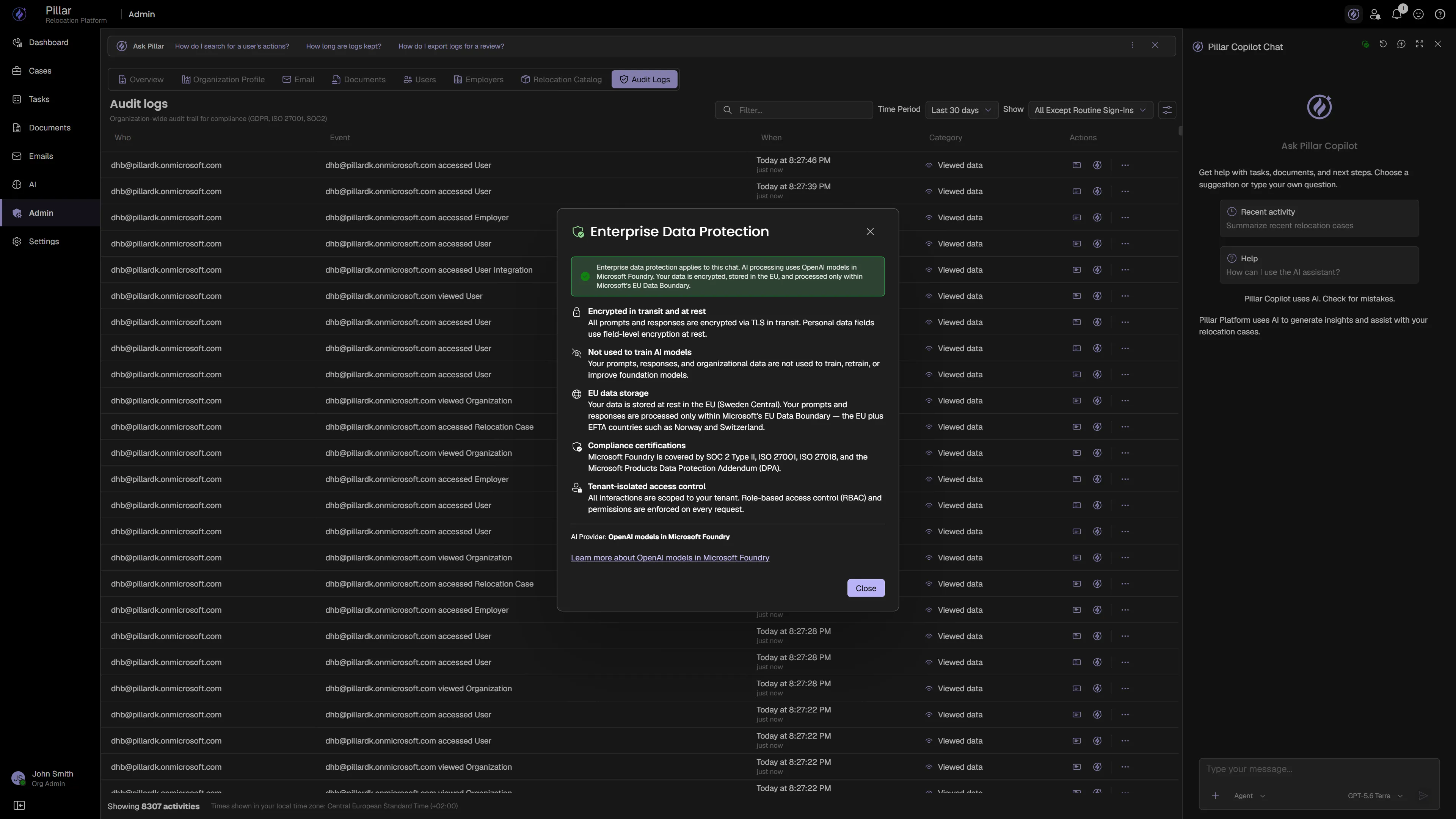
Task: Click the audit log Filter input
Action: click(x=794, y=110)
